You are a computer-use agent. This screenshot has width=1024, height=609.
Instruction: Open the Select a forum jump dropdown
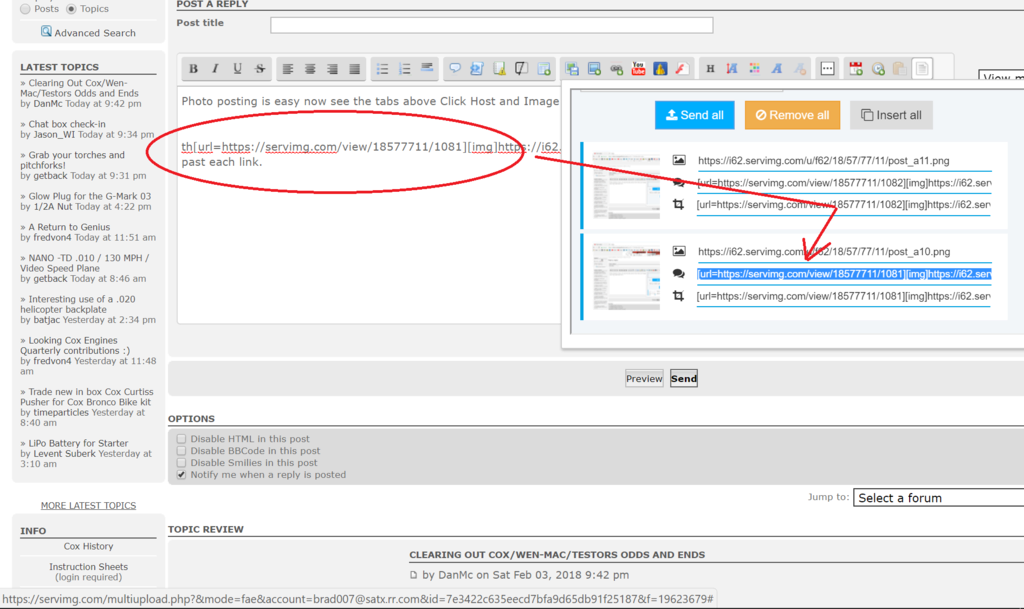pos(938,498)
